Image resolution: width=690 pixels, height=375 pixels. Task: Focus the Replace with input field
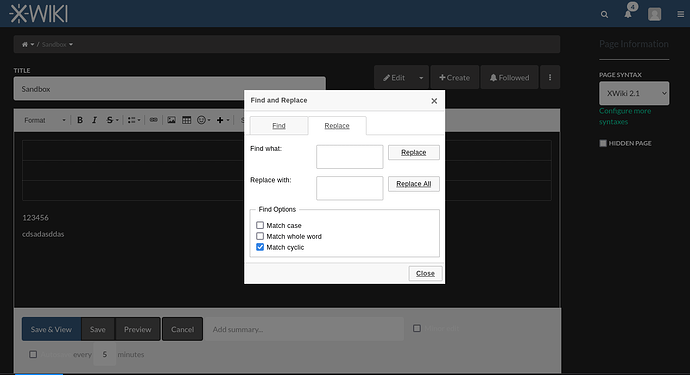click(x=349, y=188)
